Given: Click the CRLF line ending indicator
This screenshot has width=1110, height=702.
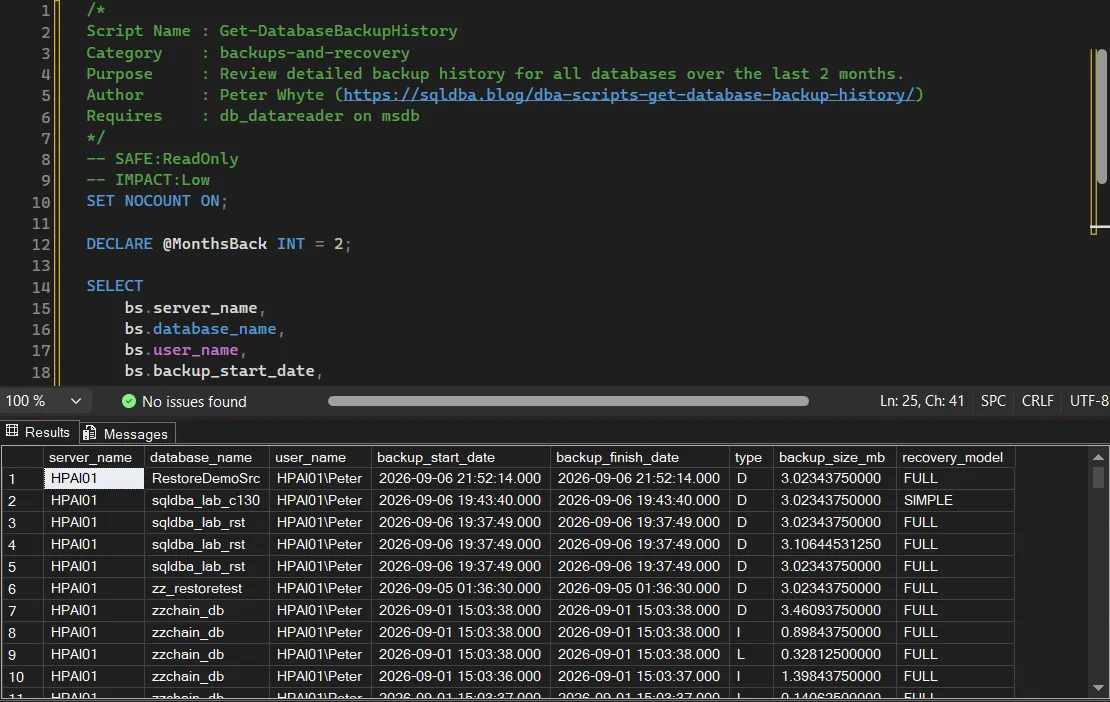Looking at the screenshot, I should click(1037, 401).
